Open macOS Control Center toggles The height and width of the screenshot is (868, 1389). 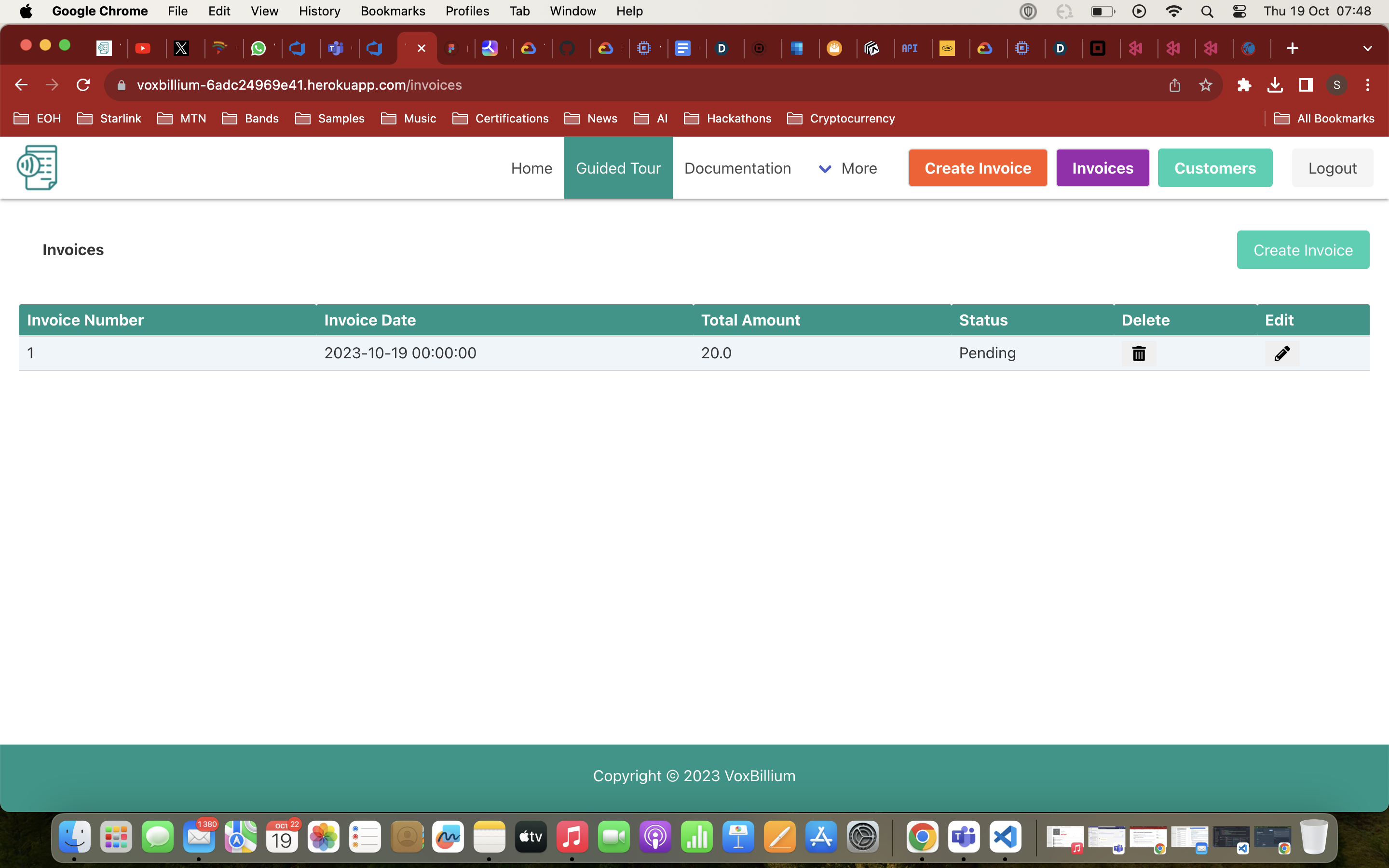pos(1239,12)
